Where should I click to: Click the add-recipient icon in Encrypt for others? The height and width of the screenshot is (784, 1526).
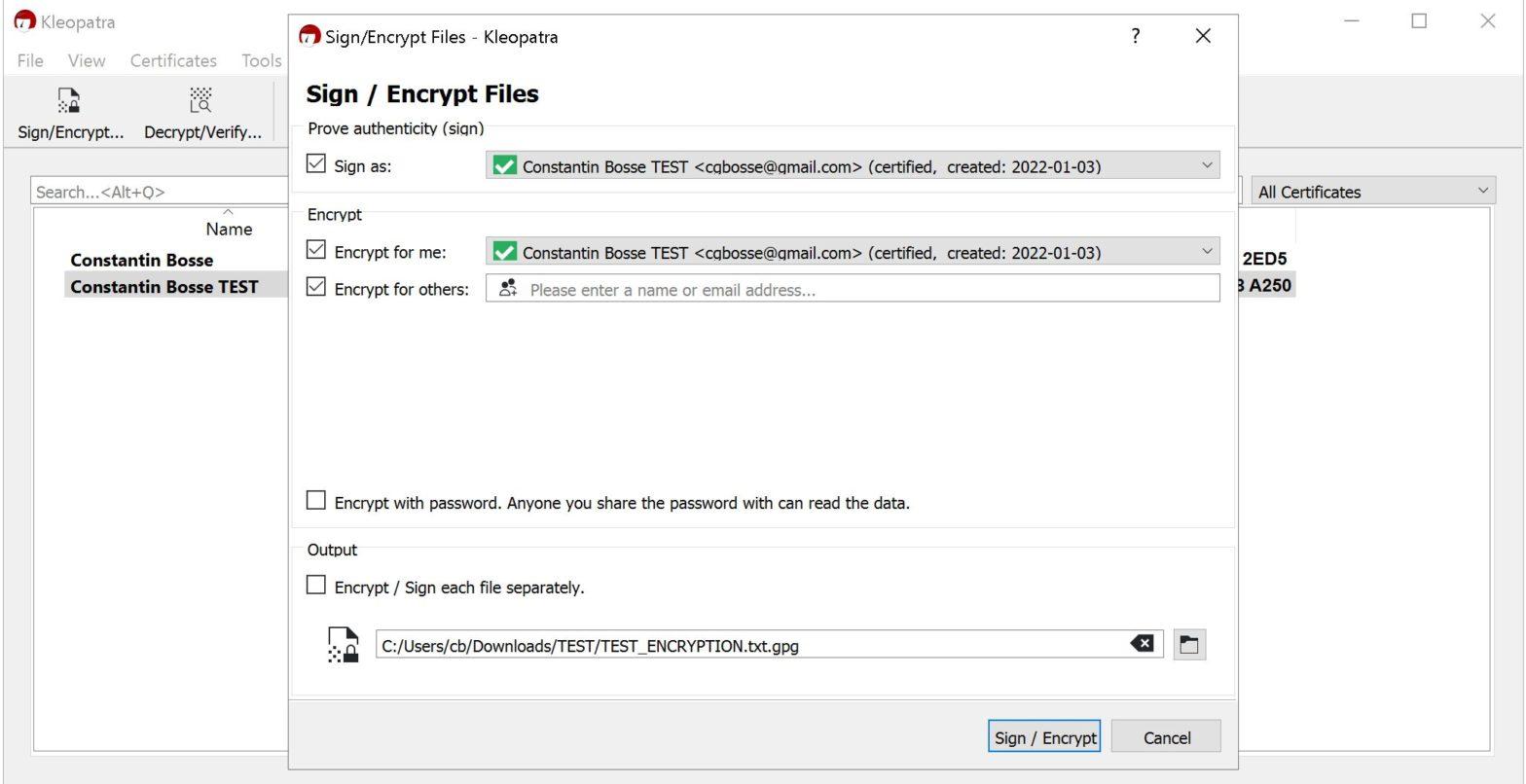508,288
